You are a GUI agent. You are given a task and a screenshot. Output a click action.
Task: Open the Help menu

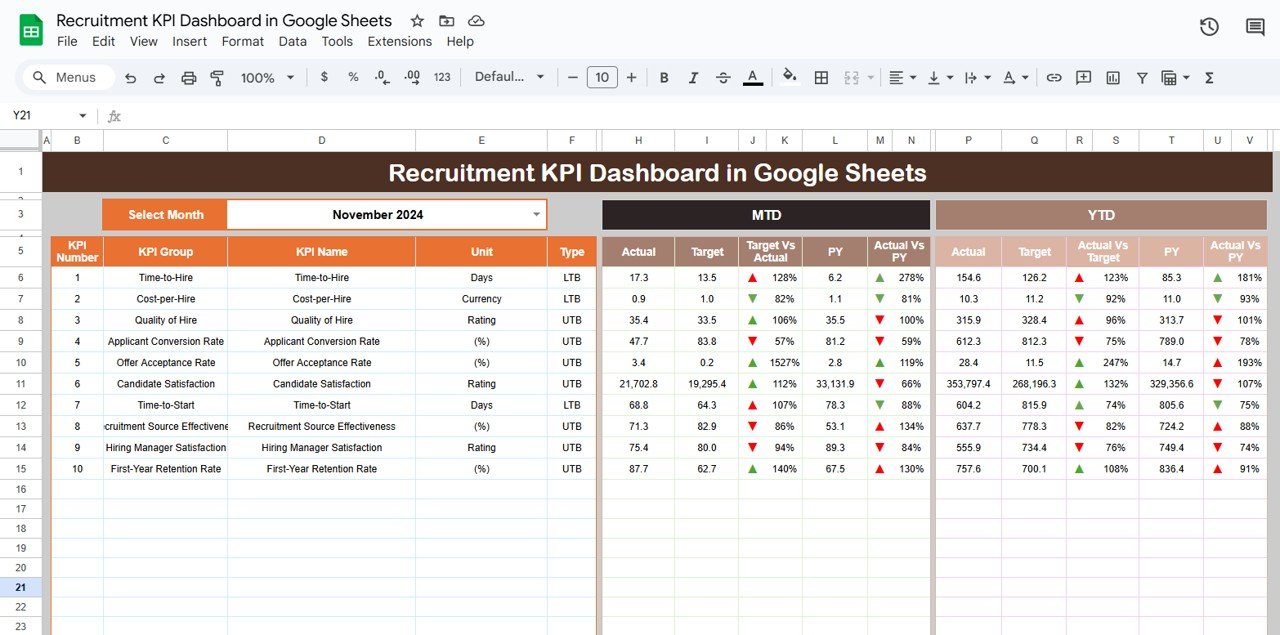click(460, 41)
